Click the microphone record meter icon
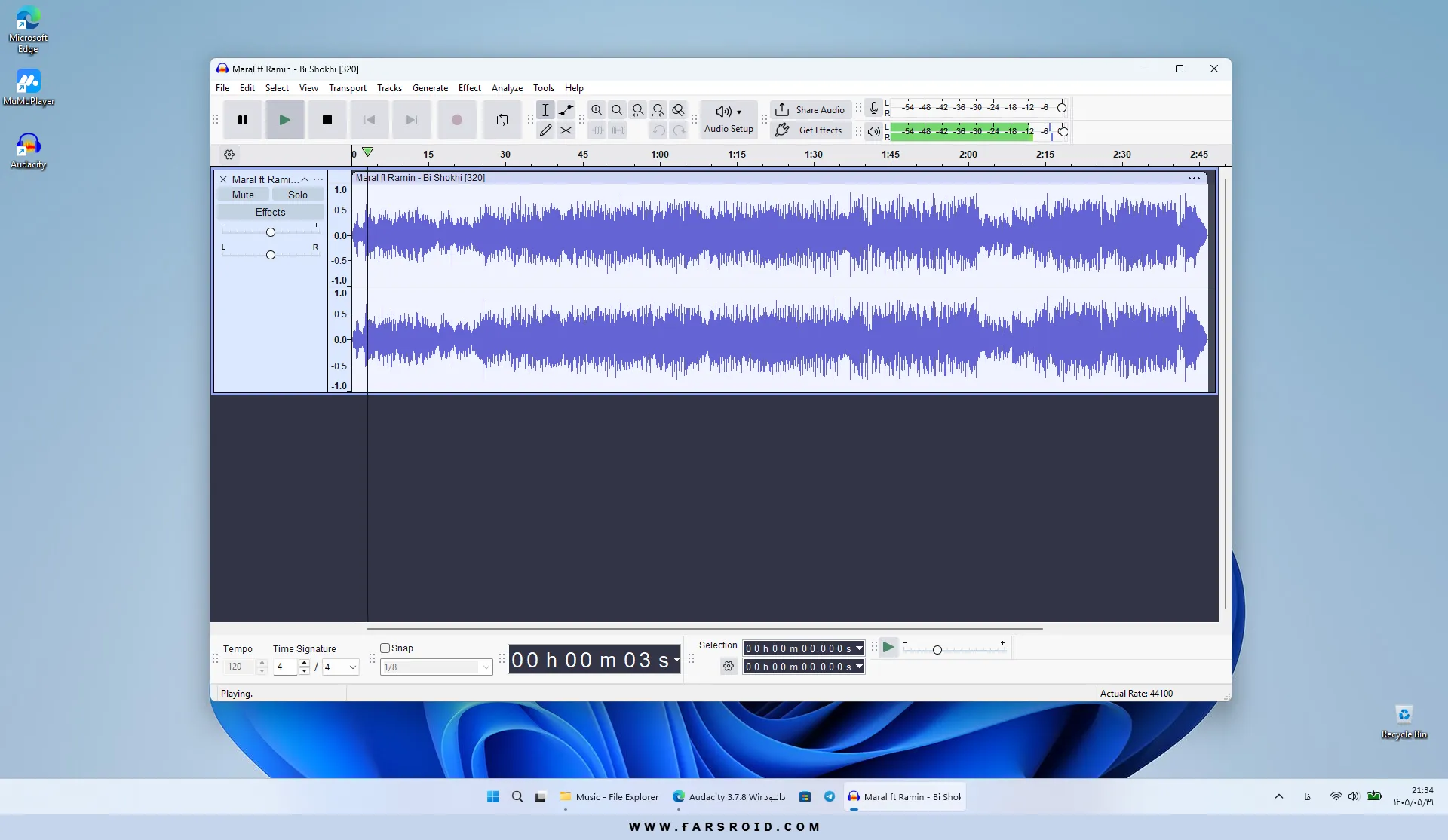The height and width of the screenshot is (840, 1448). [873, 108]
